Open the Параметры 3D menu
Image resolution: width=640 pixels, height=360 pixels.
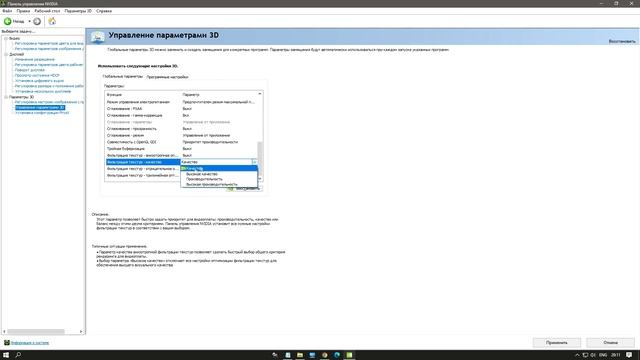coord(78,11)
